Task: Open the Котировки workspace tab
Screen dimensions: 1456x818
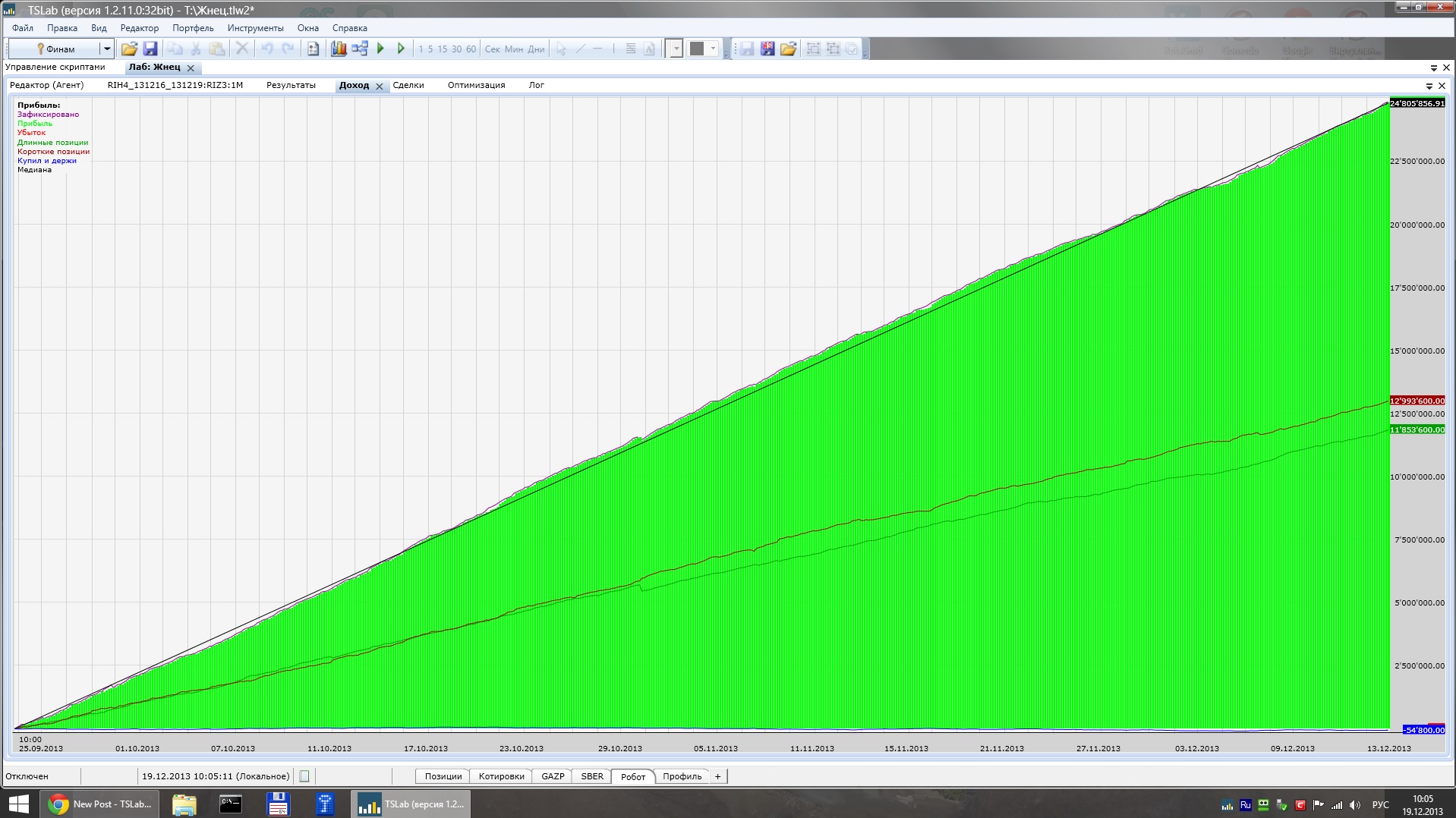Action: [501, 776]
